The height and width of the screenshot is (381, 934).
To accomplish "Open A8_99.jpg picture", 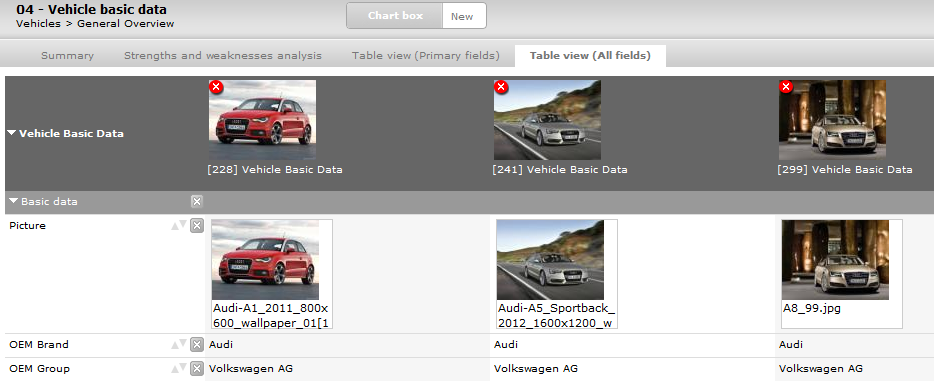I will click(835, 260).
